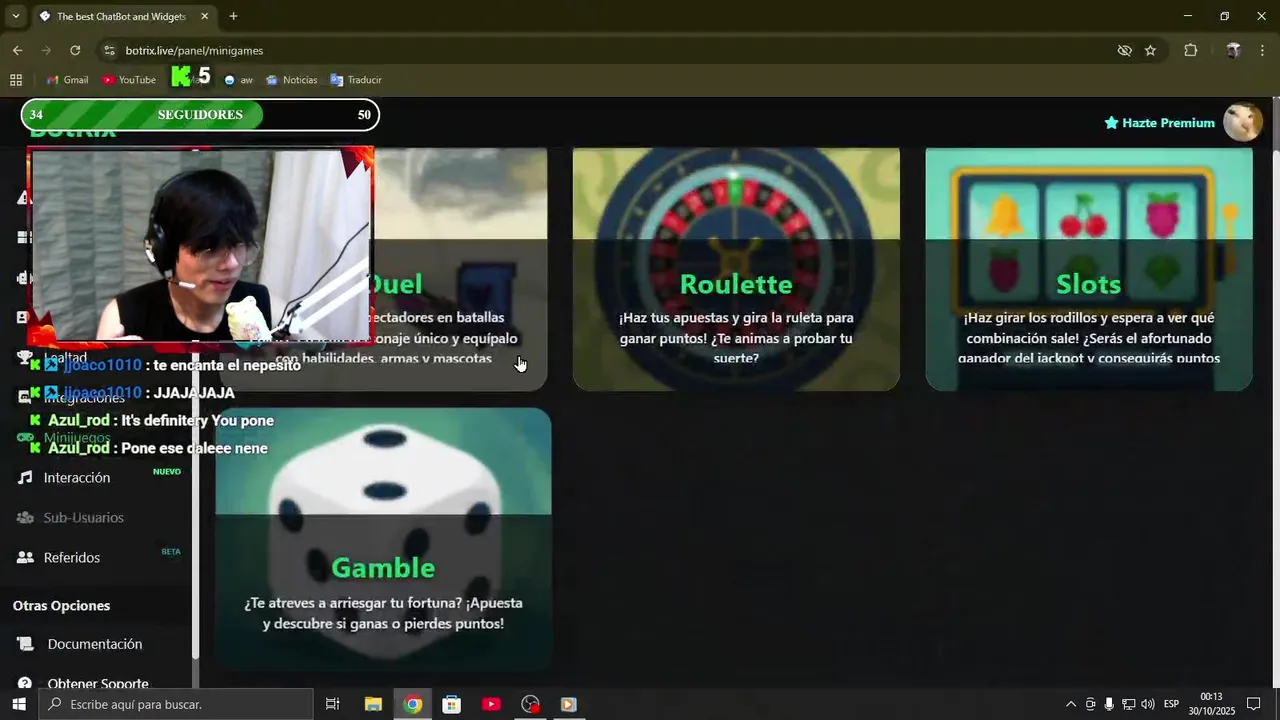Select Interacción in the sidebar

click(x=77, y=478)
